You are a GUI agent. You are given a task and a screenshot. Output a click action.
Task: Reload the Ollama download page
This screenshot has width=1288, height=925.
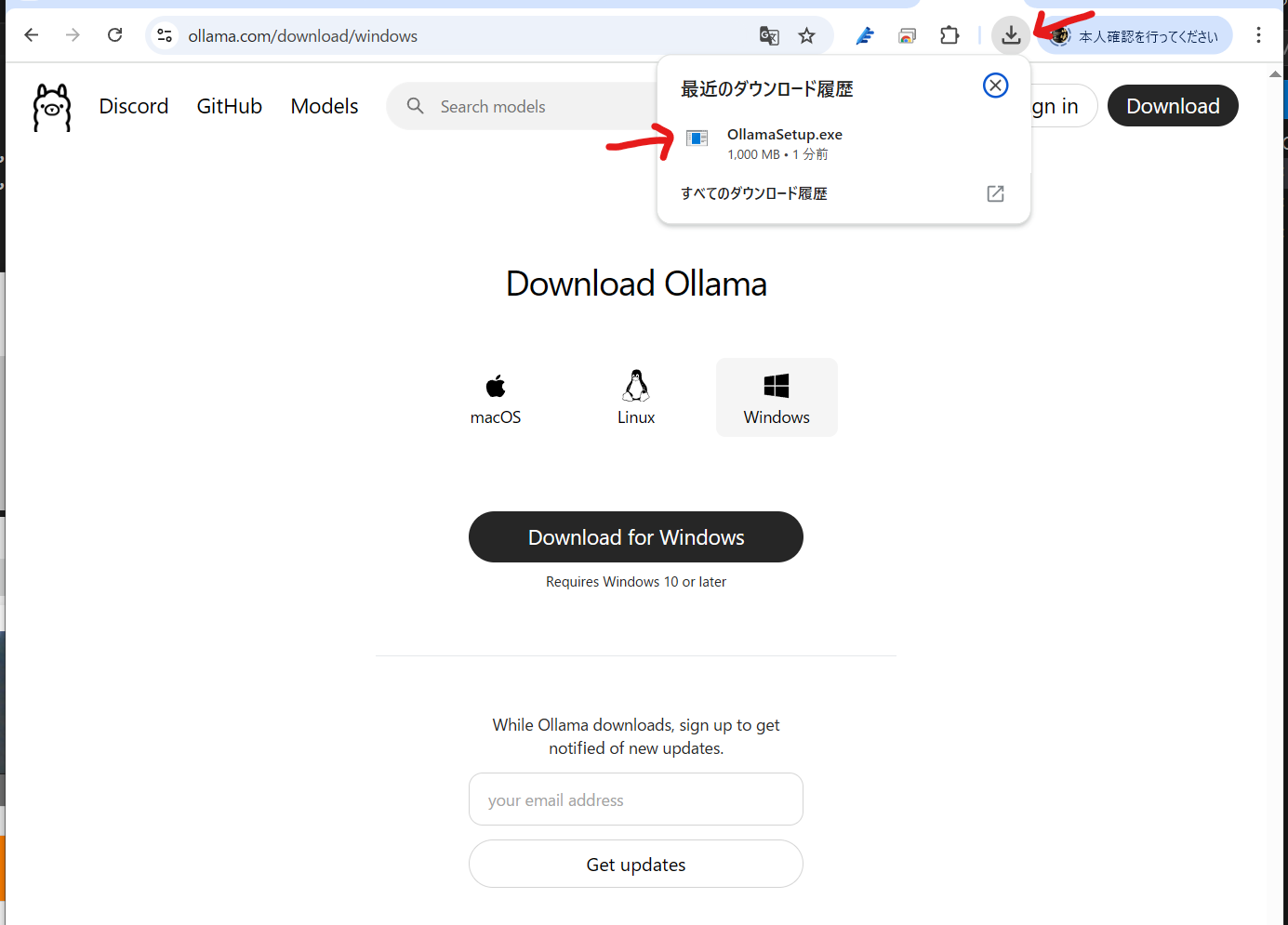point(114,35)
